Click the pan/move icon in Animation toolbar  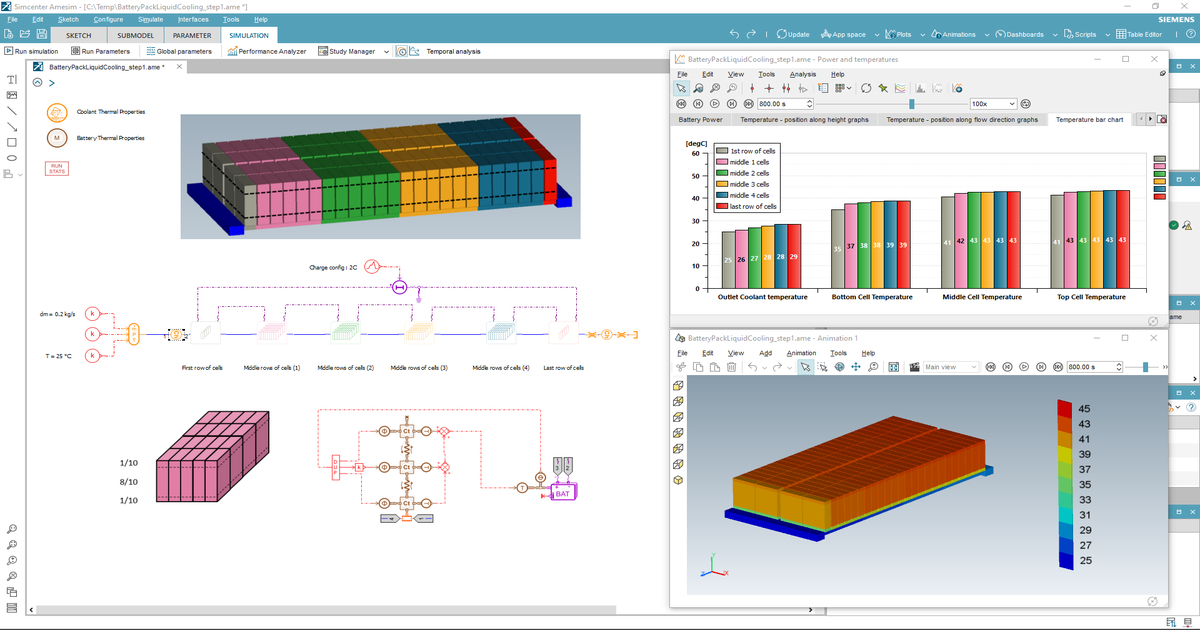pos(855,367)
